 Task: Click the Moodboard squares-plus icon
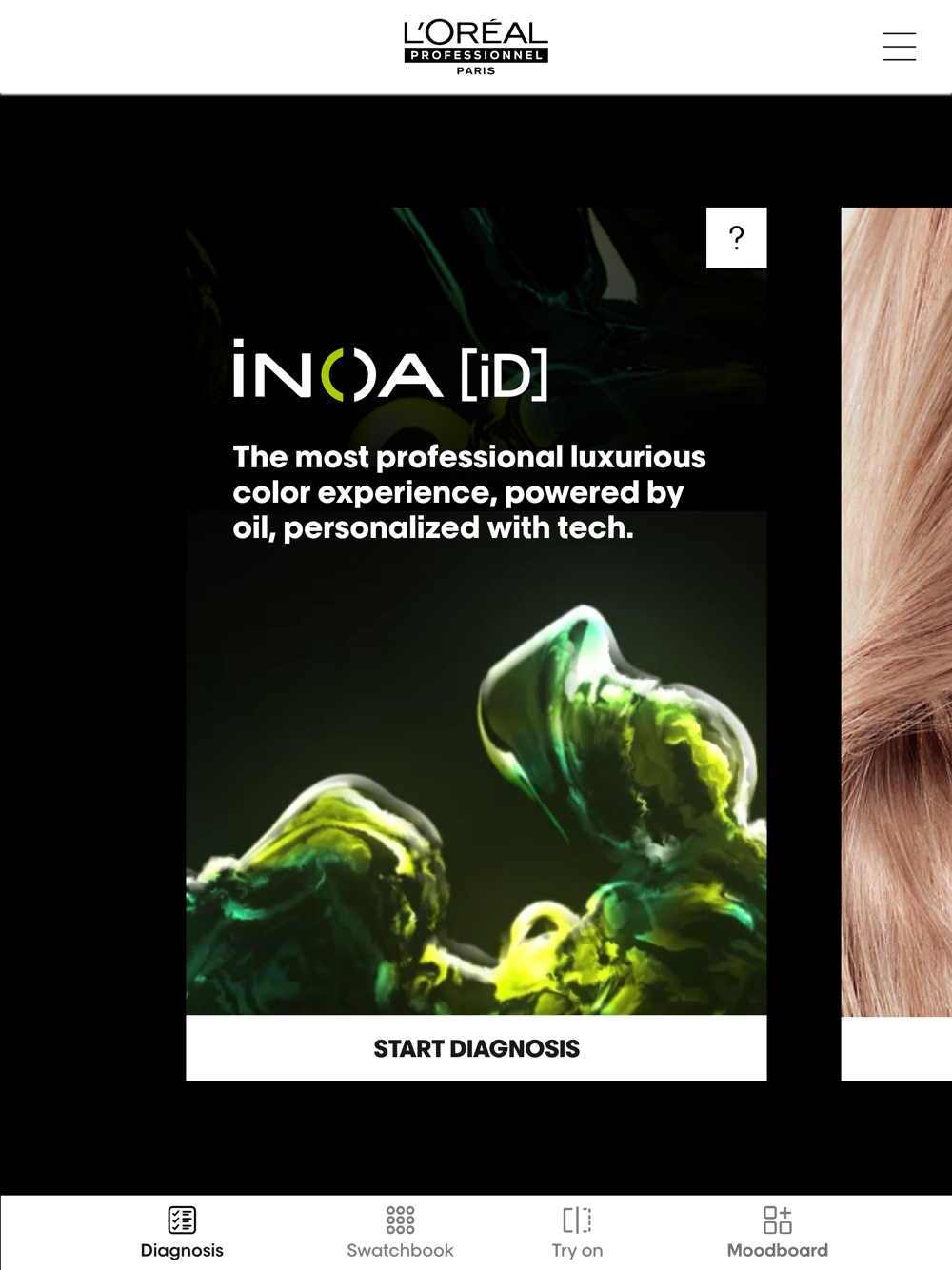tap(778, 1220)
